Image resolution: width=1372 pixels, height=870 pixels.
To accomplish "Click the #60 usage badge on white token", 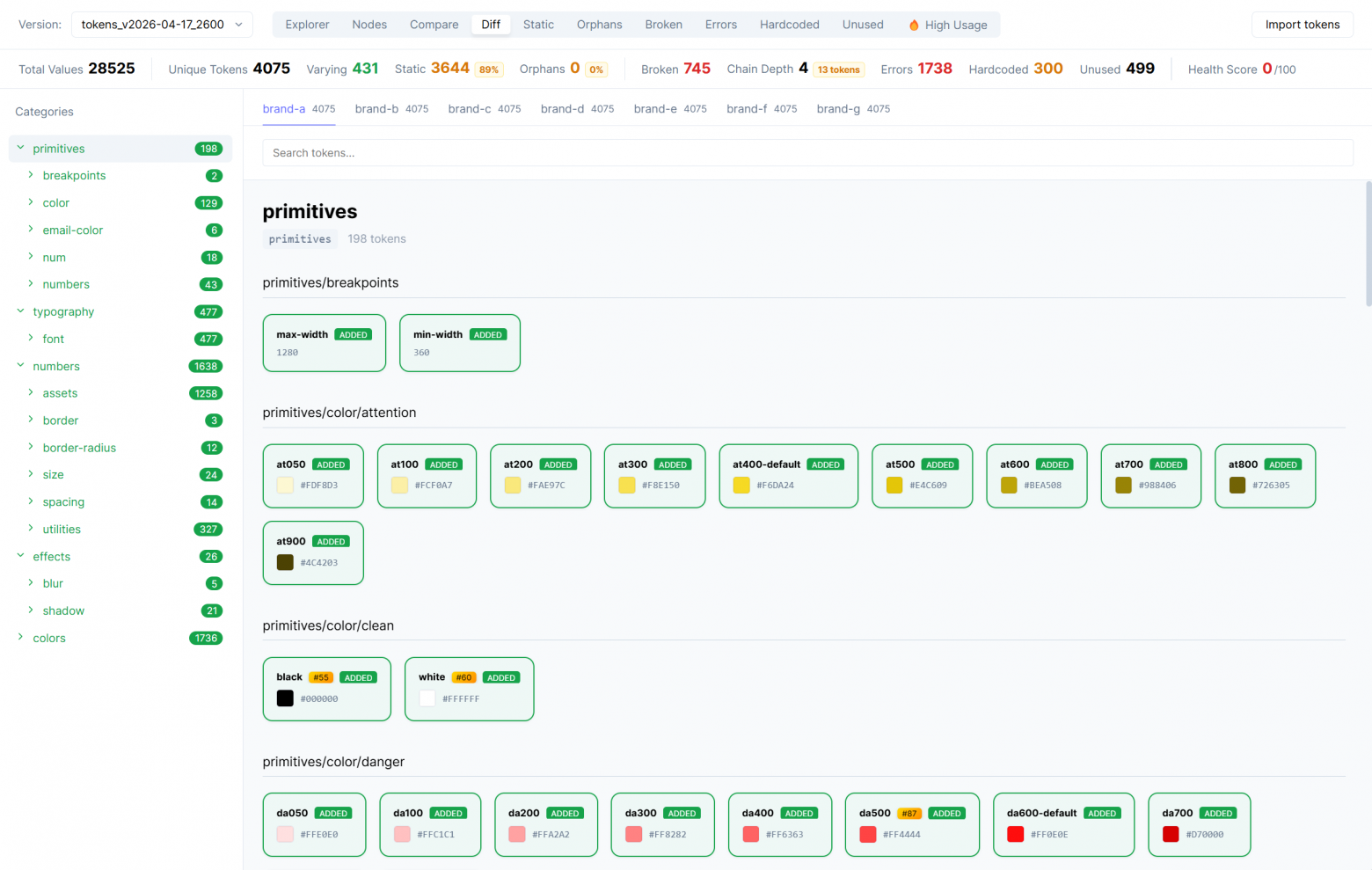I will click(x=463, y=677).
